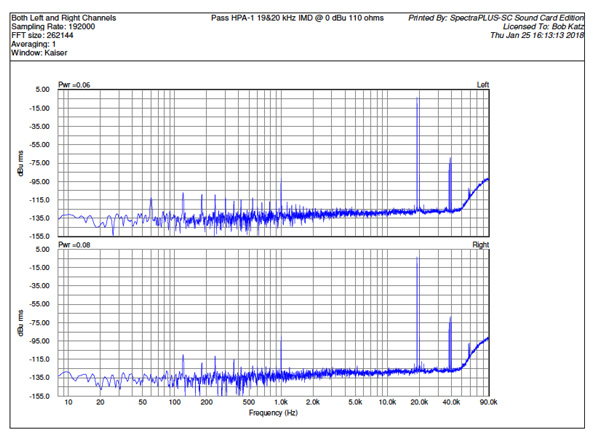Click the "Frequency (Hz)" axis label
The image size is (600, 440).
point(274,412)
